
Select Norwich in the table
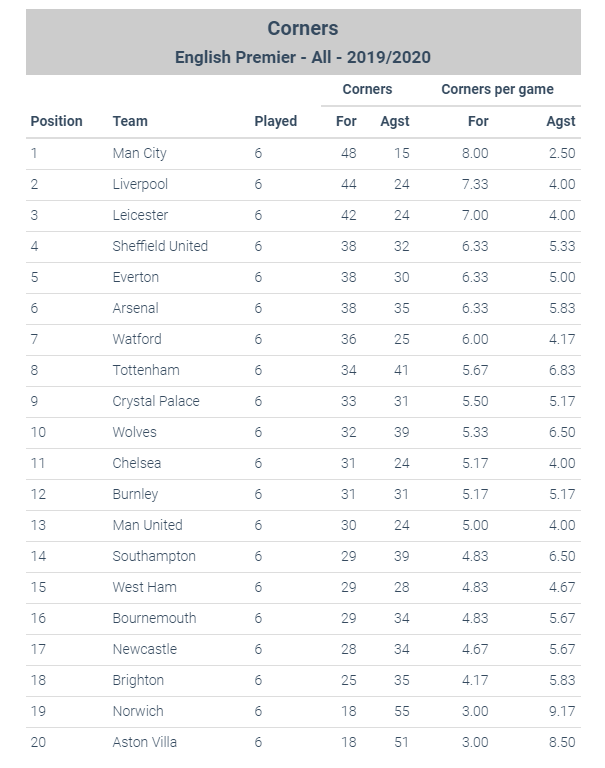(x=138, y=711)
